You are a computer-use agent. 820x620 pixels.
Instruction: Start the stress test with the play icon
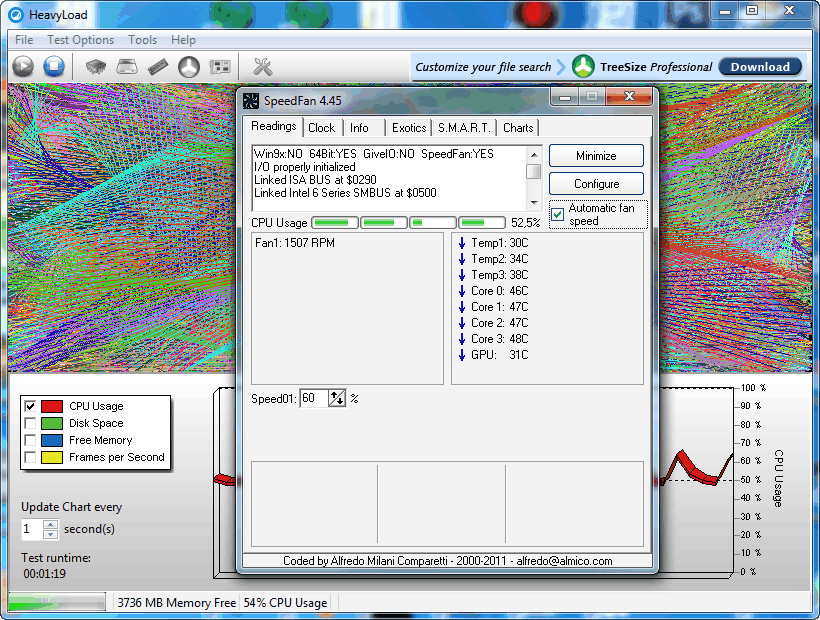[x=23, y=67]
